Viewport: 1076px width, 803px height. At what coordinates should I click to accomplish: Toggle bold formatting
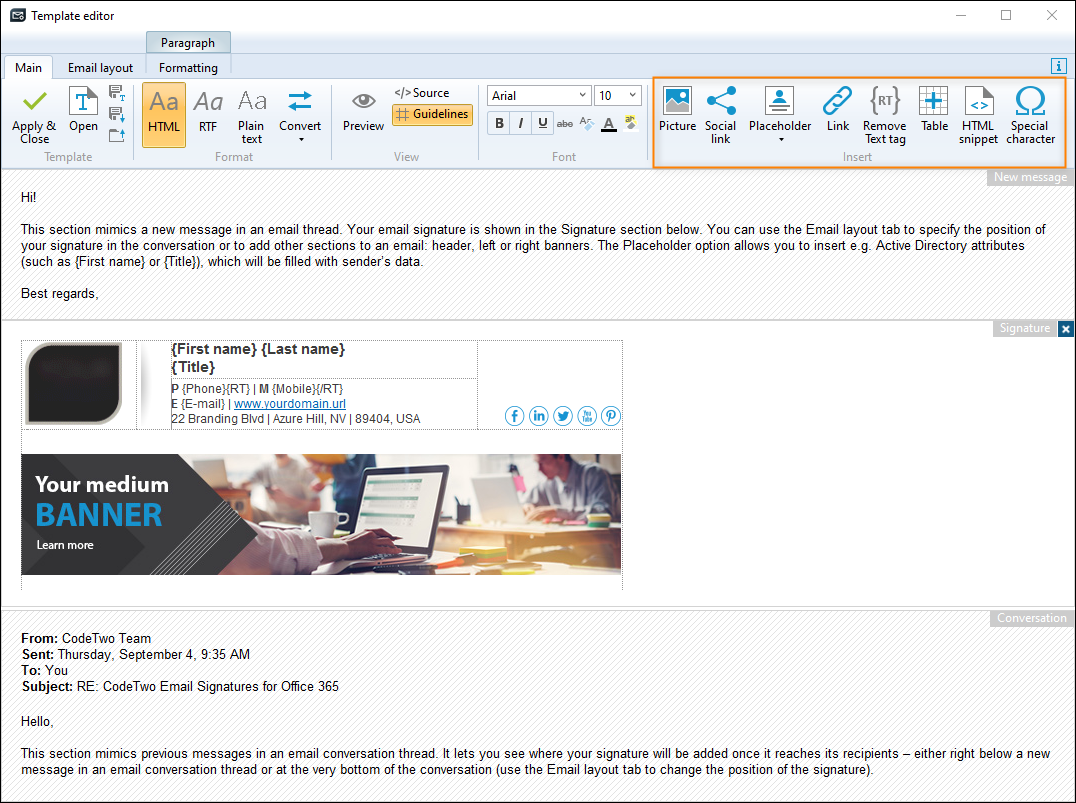(x=499, y=124)
